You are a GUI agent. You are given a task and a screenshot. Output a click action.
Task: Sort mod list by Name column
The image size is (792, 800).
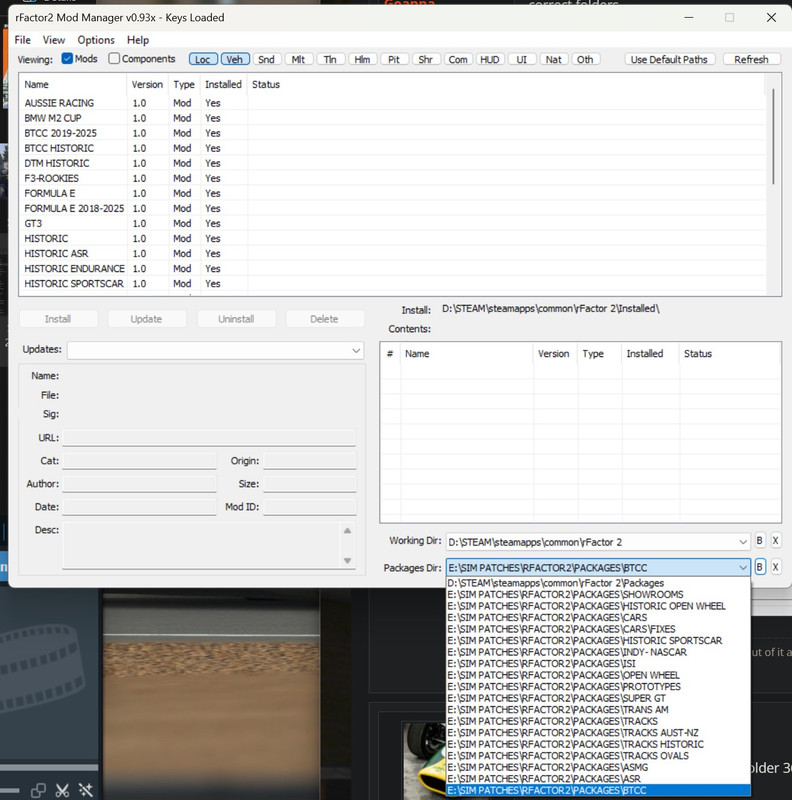tap(73, 85)
